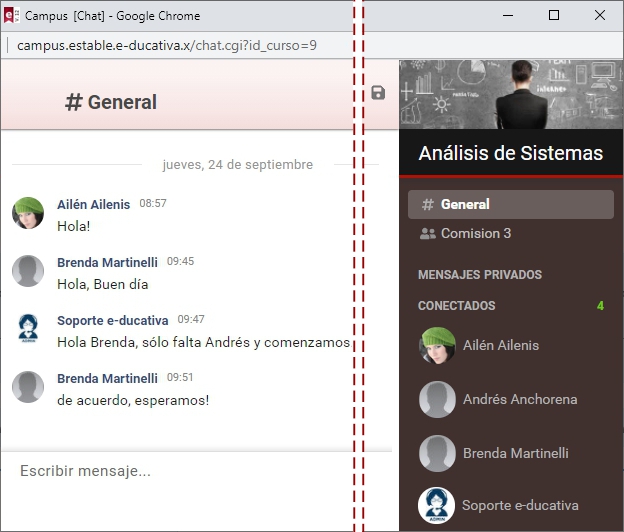Screen dimensions: 624x532
Task: Click Brenda Martinelli avatar beside 09:51 message
Action: (28, 387)
